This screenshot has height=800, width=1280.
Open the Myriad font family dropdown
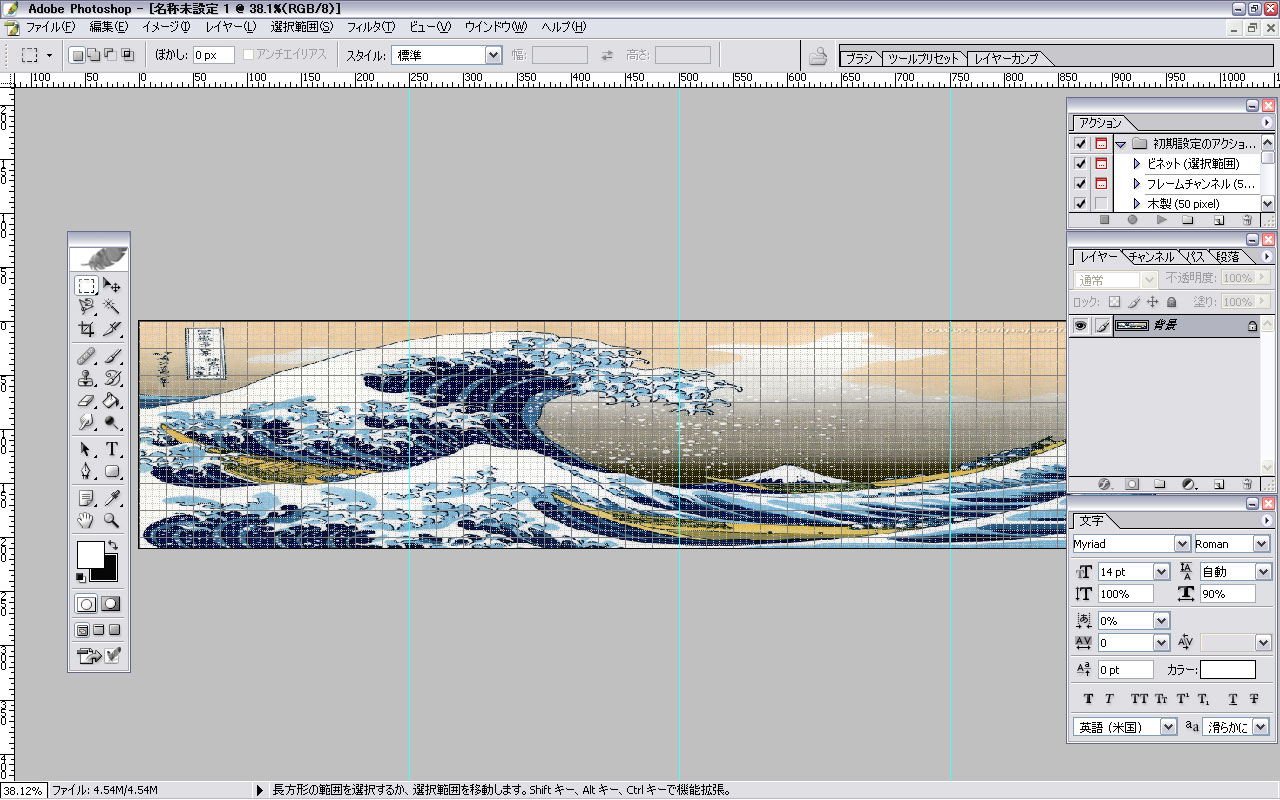pyautogui.click(x=1182, y=544)
